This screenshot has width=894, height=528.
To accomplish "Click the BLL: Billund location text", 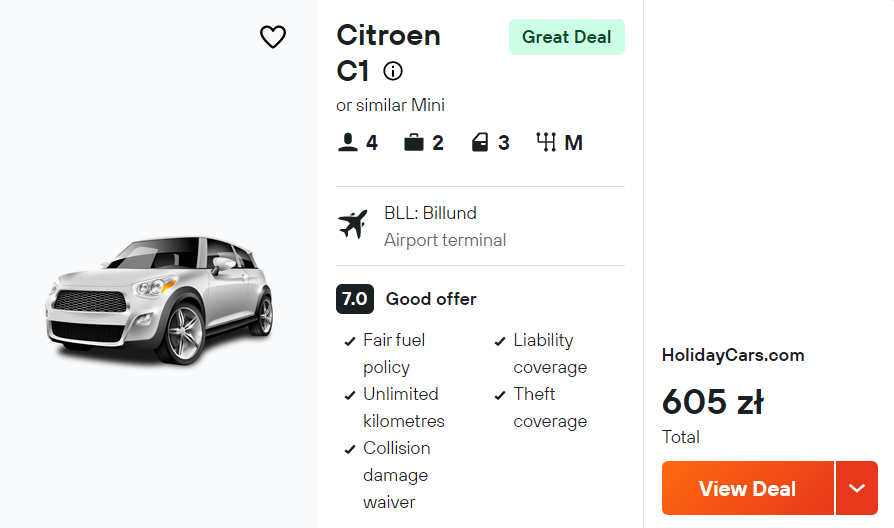I will tap(430, 213).
